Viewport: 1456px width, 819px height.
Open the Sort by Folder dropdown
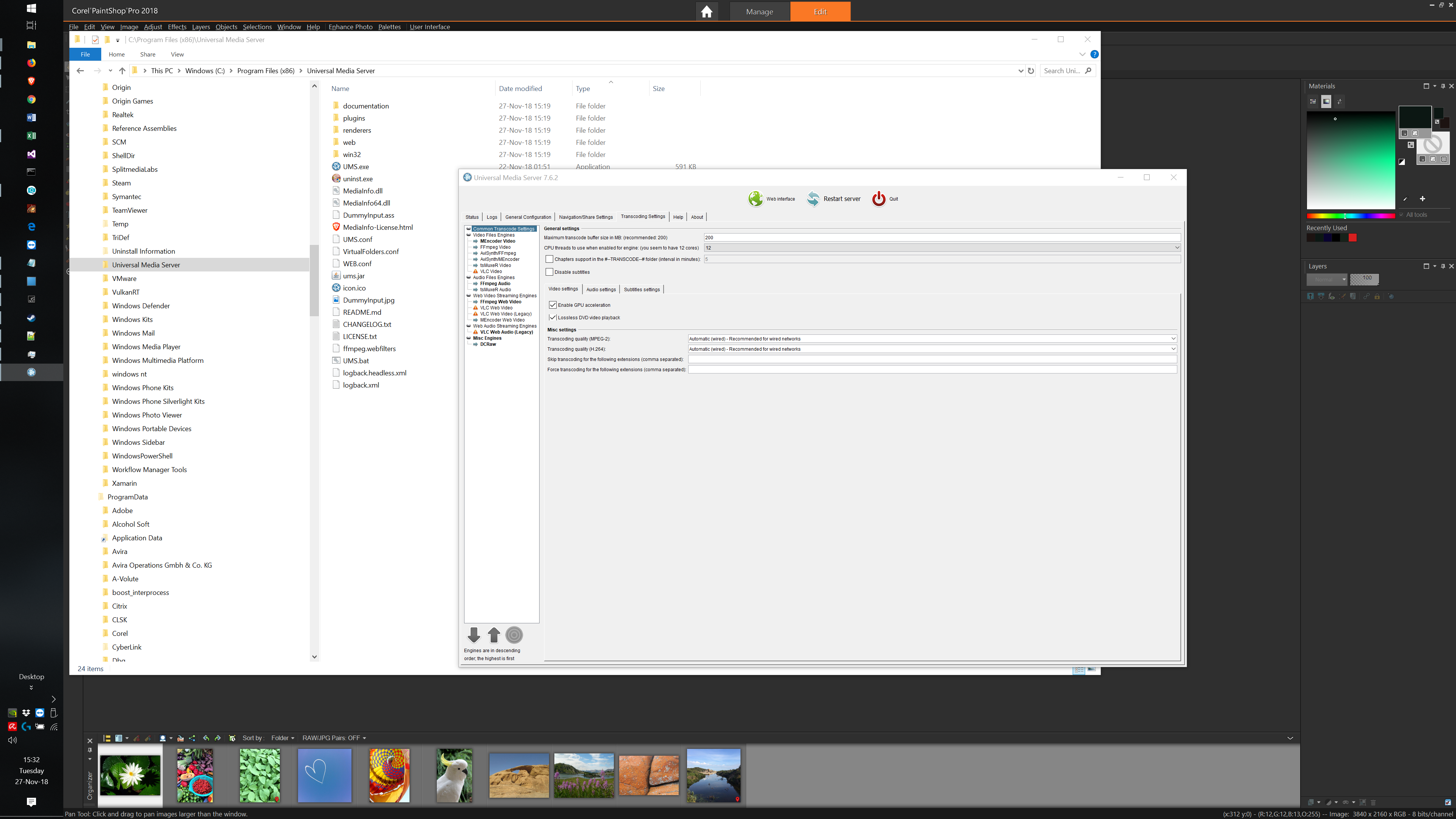282,738
